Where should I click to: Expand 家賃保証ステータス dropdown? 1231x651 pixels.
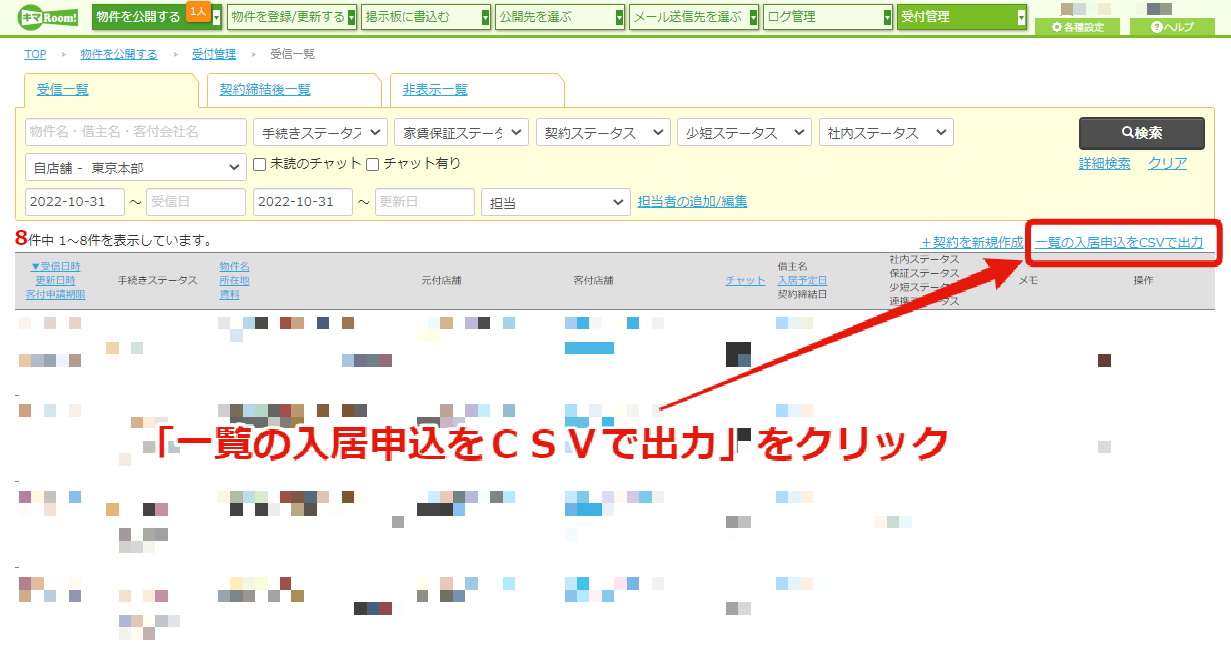click(461, 133)
